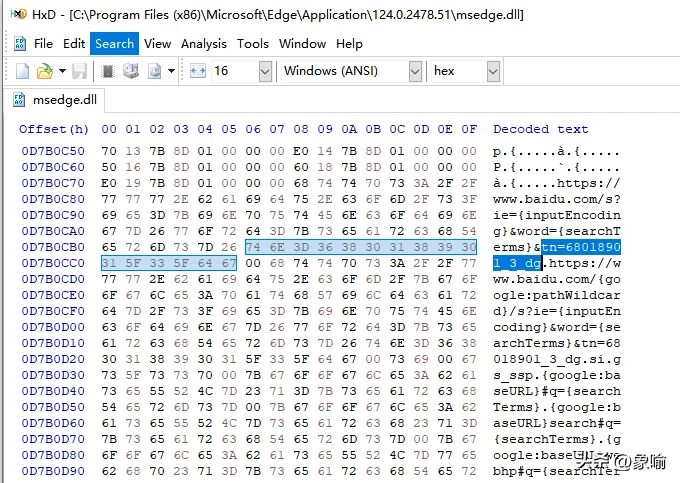Click column header 0F
This screenshot has width=680, height=483.
coord(469,129)
